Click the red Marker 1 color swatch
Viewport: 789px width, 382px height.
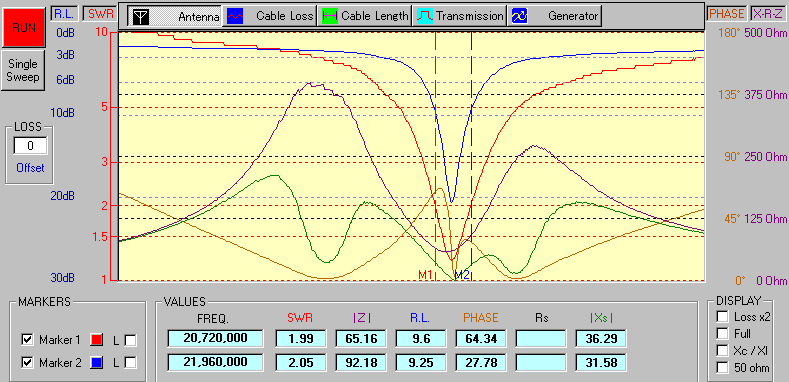[95, 340]
